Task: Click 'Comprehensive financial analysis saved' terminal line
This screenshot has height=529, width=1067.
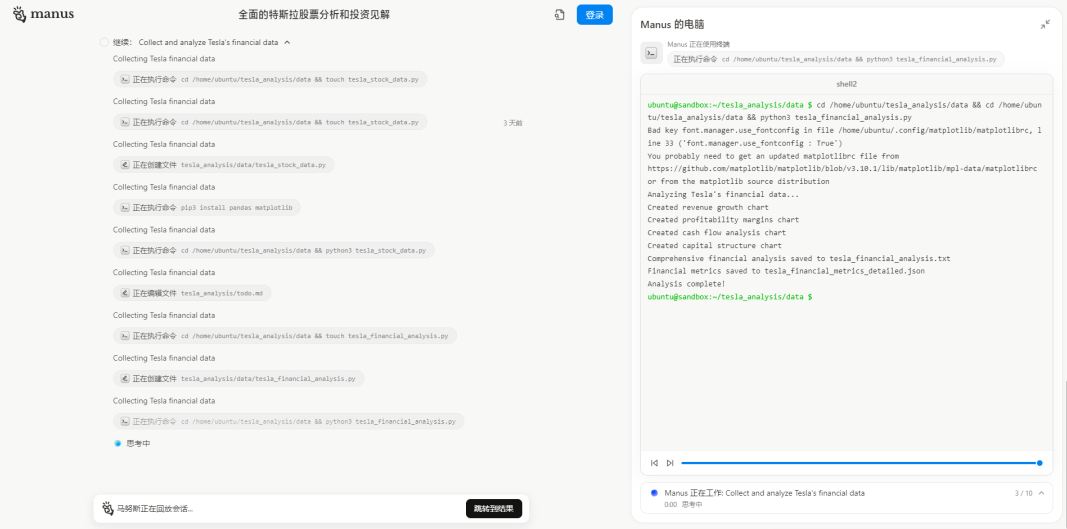Action: tap(799, 259)
